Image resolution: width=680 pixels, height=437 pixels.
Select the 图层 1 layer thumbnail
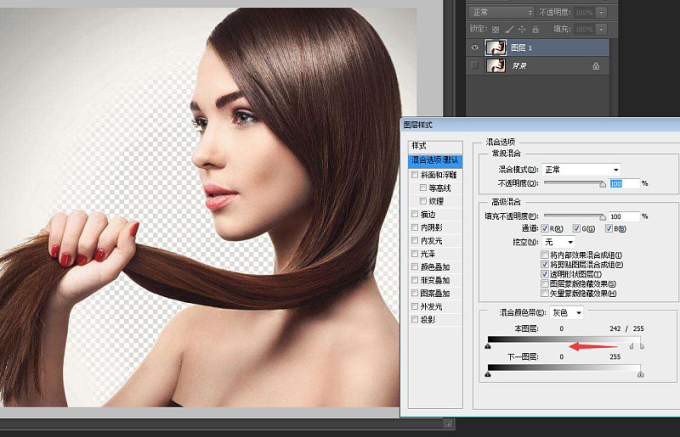tap(495, 47)
